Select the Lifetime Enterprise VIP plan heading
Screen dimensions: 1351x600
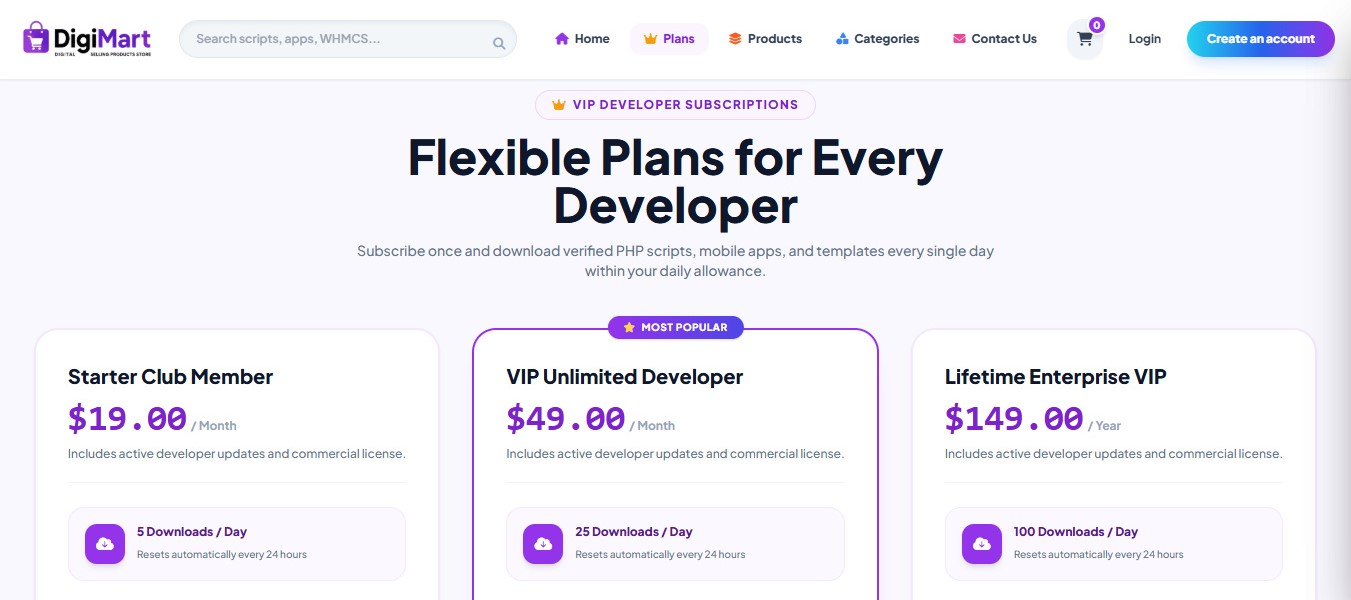click(1055, 377)
